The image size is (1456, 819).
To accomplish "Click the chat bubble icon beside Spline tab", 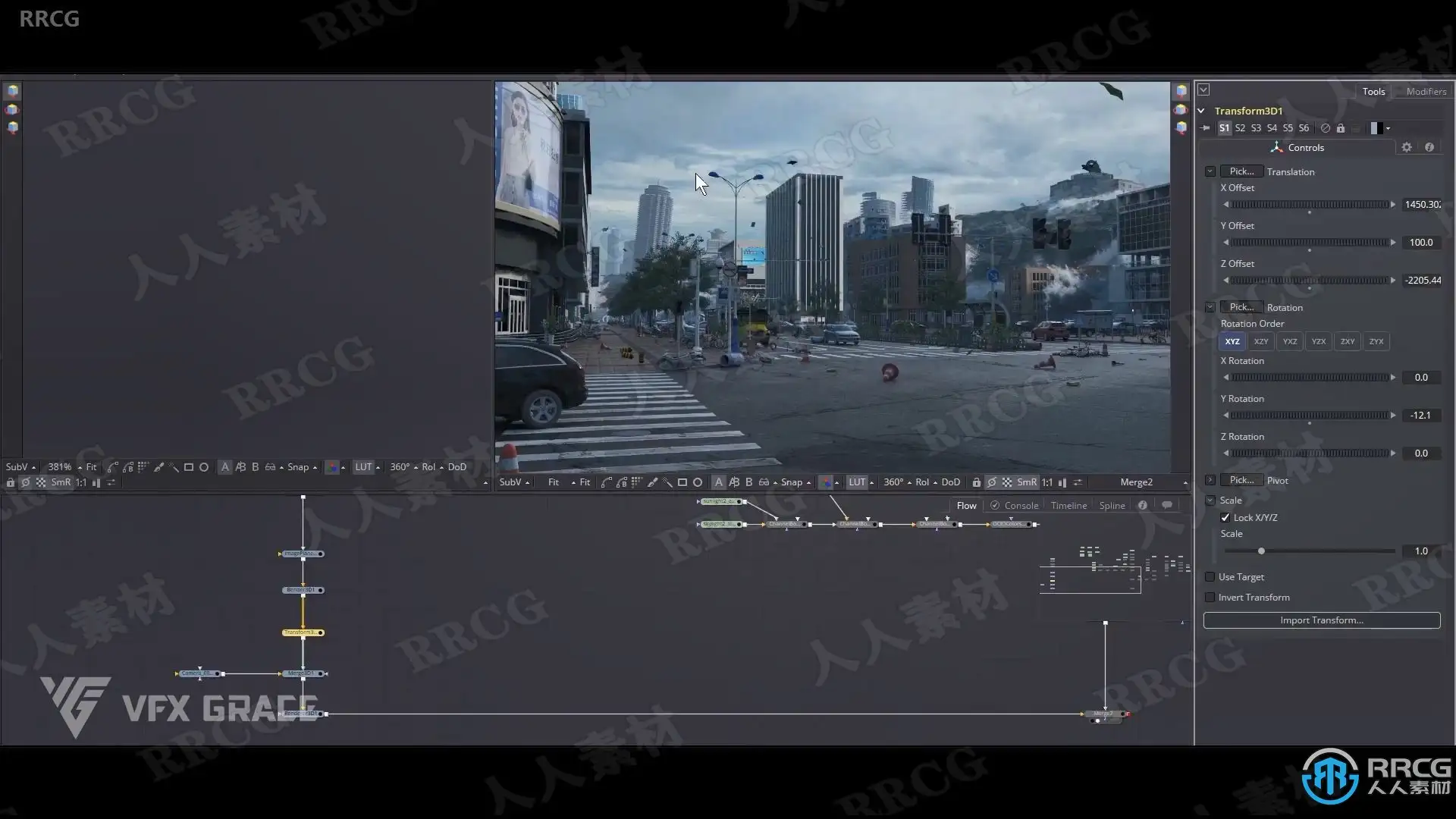I will click(1167, 505).
